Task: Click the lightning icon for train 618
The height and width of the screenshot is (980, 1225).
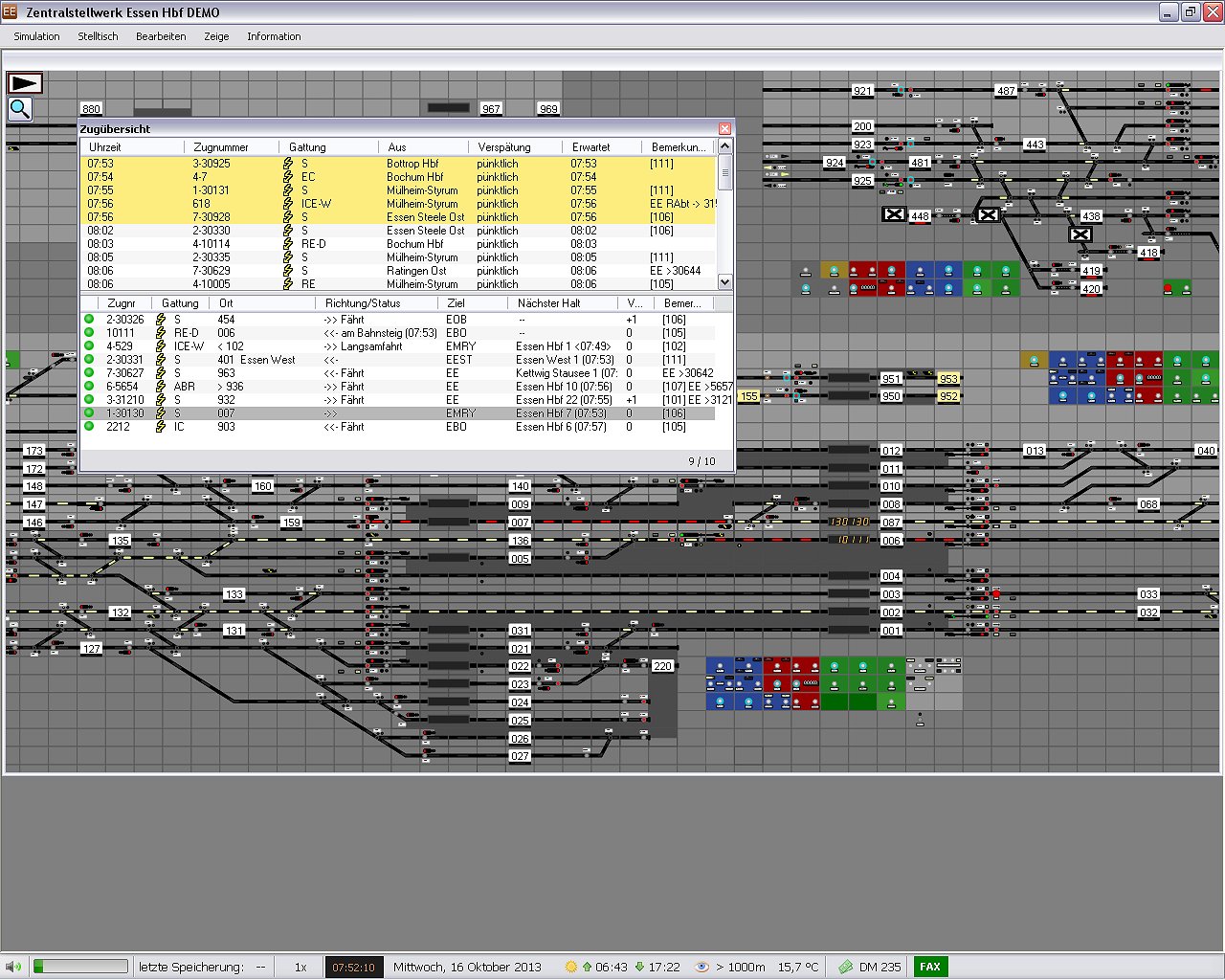Action: point(288,204)
